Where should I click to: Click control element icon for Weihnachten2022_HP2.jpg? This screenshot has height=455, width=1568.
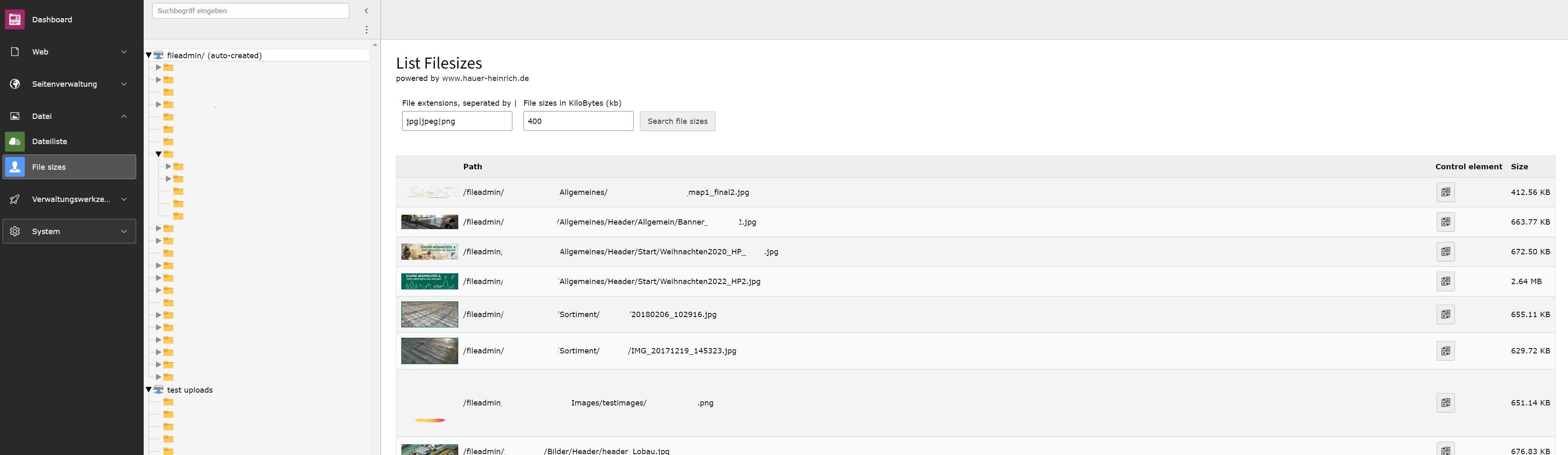[x=1445, y=282]
